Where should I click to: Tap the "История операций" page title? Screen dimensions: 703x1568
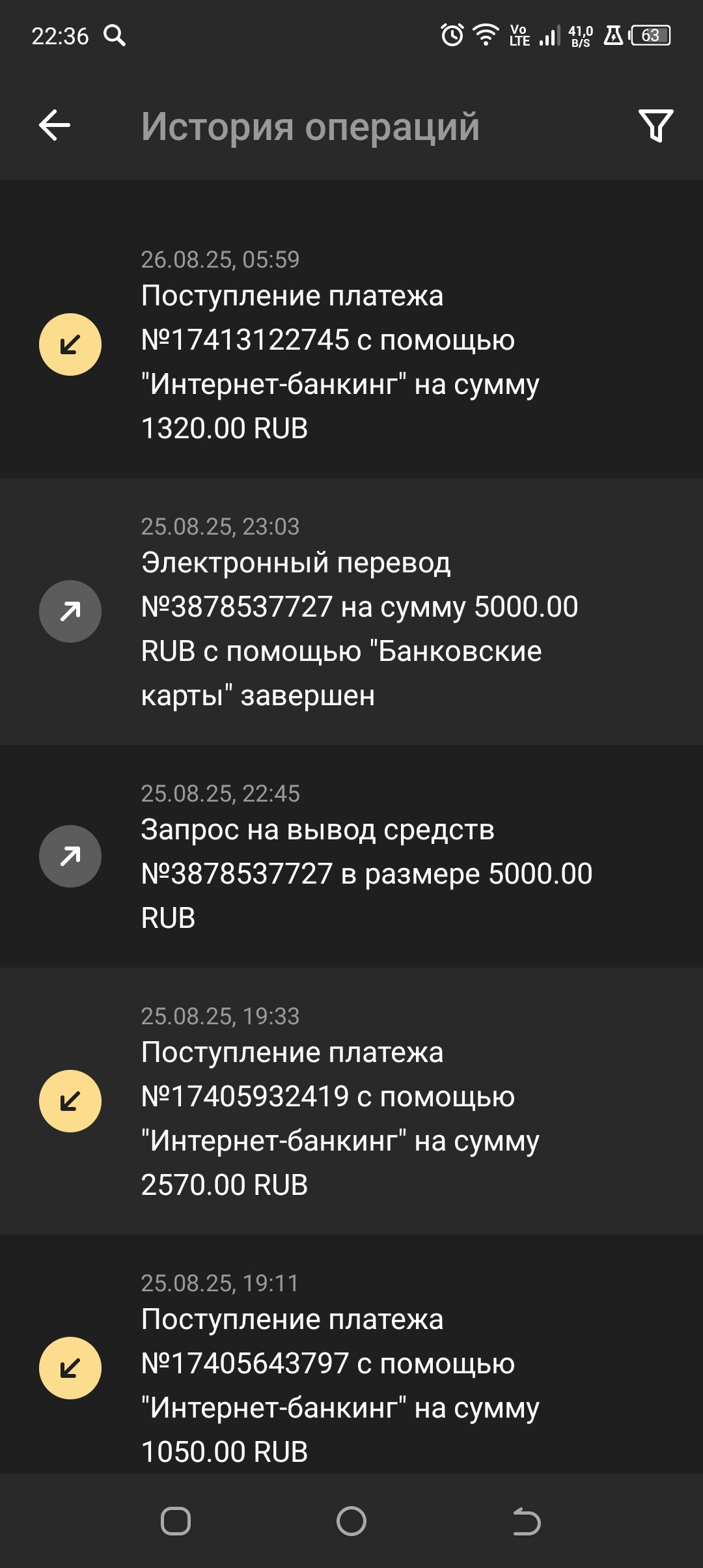(310, 126)
